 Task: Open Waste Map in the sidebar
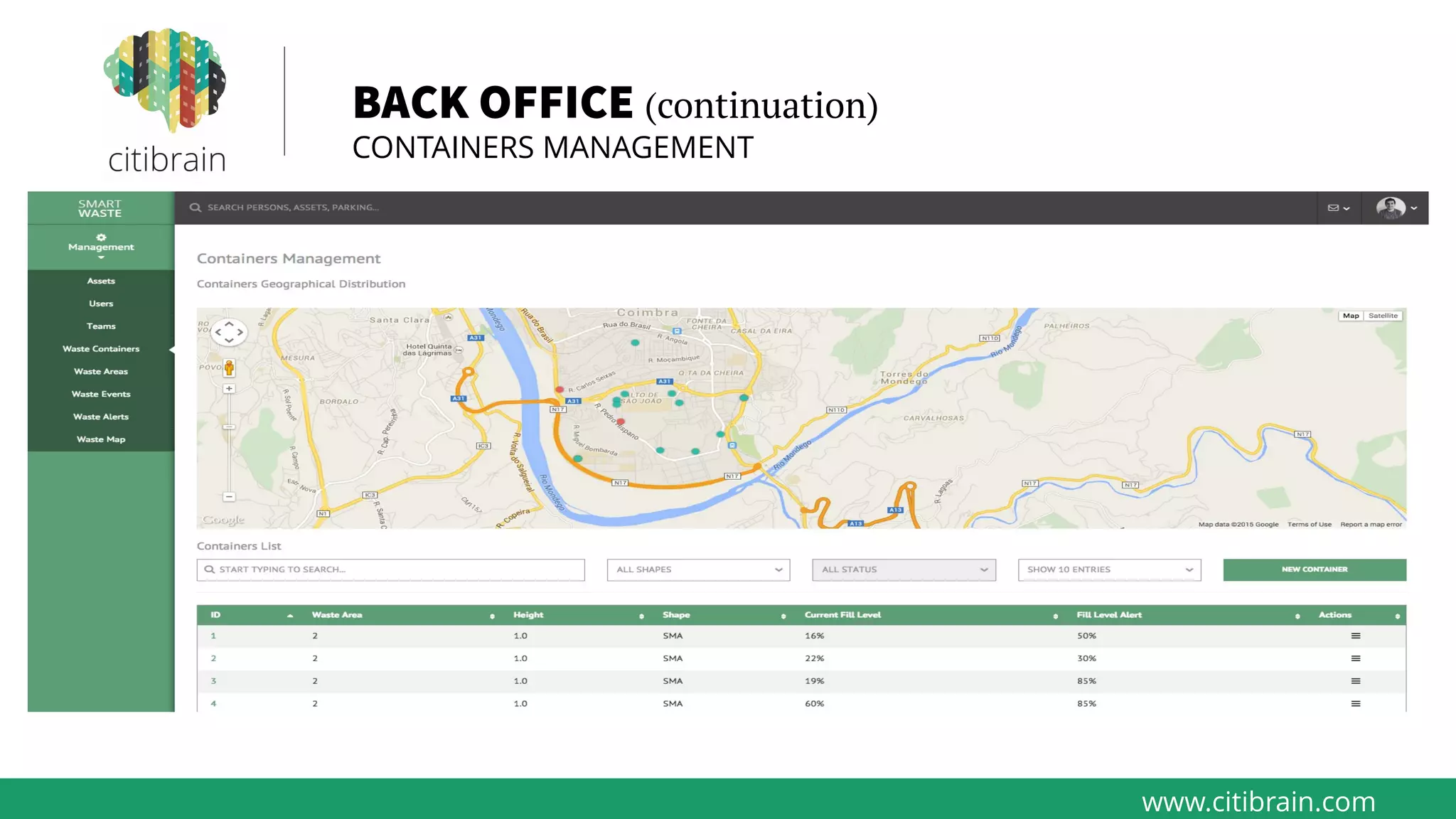(101, 439)
